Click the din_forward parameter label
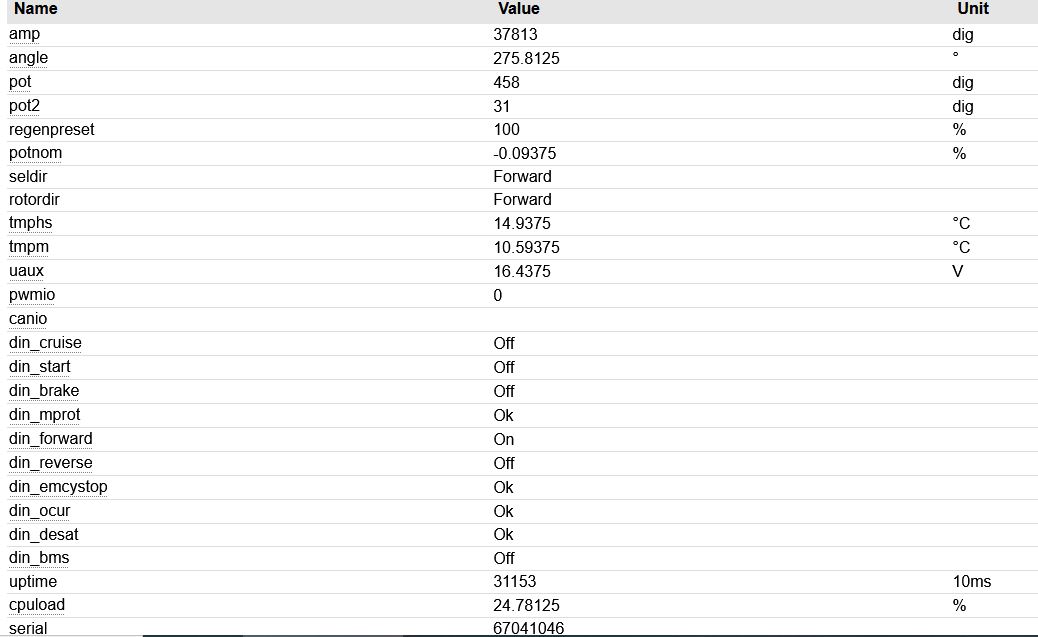 click(x=51, y=439)
